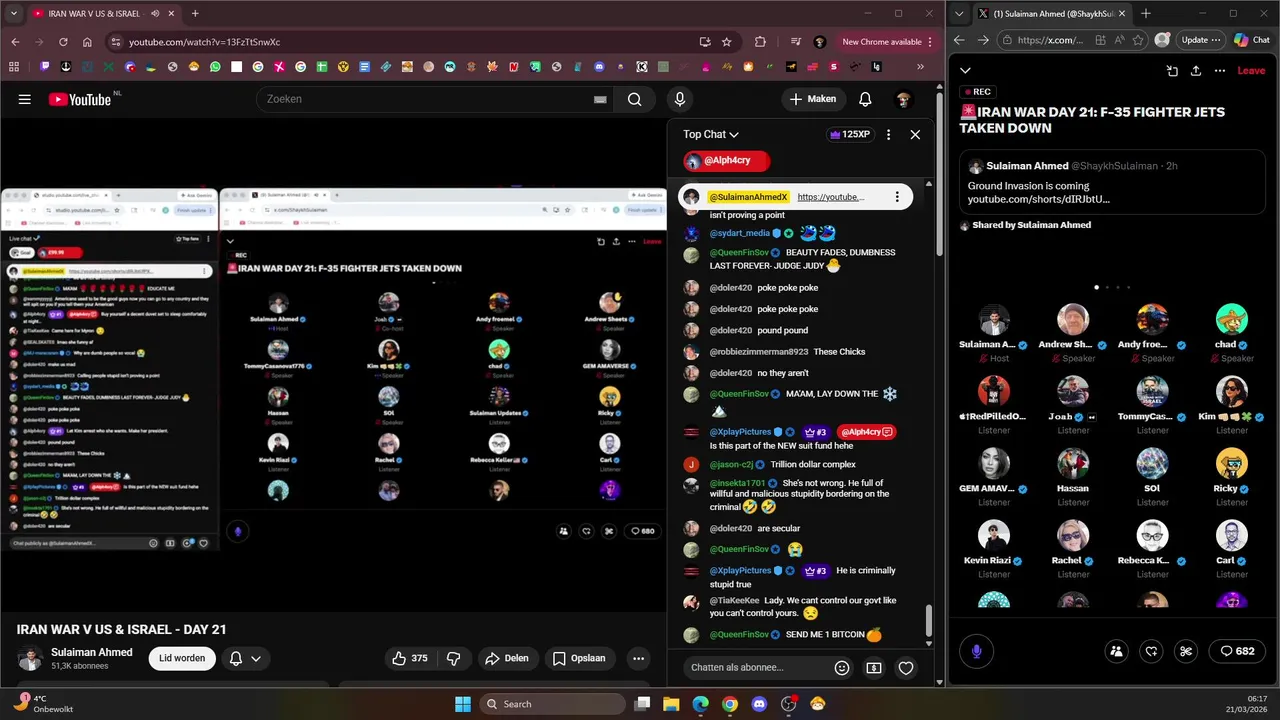This screenshot has height=720, width=1280.
Task: Close the Top Chat panel
Action: pos(915,134)
